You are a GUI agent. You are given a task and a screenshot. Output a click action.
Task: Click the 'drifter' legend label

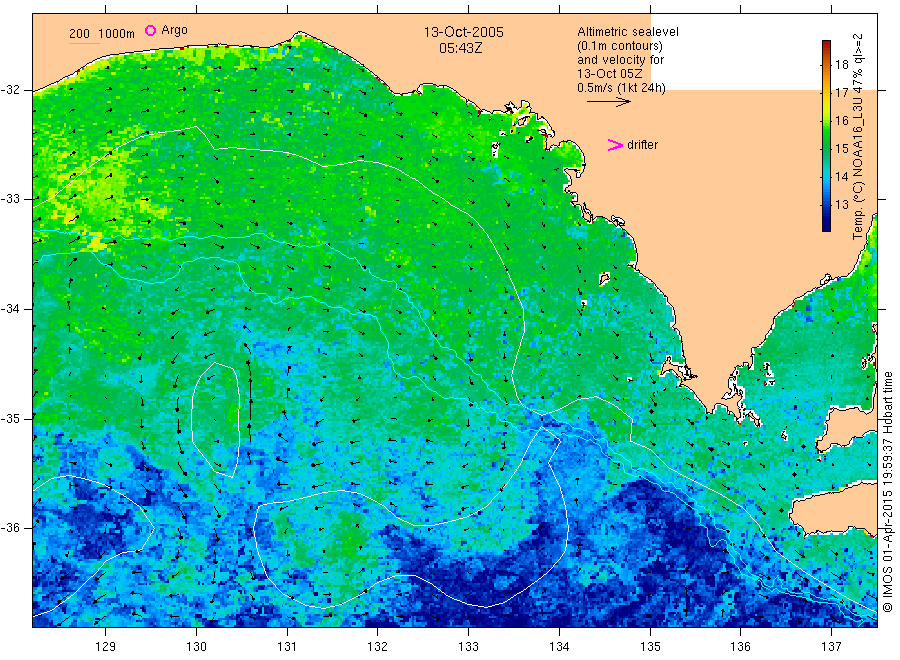pyautogui.click(x=642, y=145)
